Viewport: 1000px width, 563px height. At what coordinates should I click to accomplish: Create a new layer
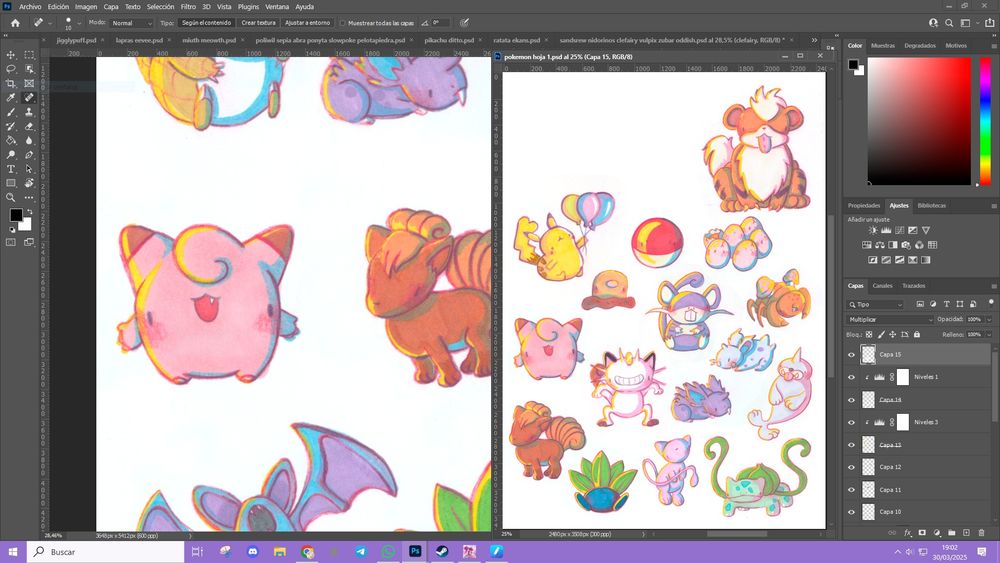click(x=966, y=533)
